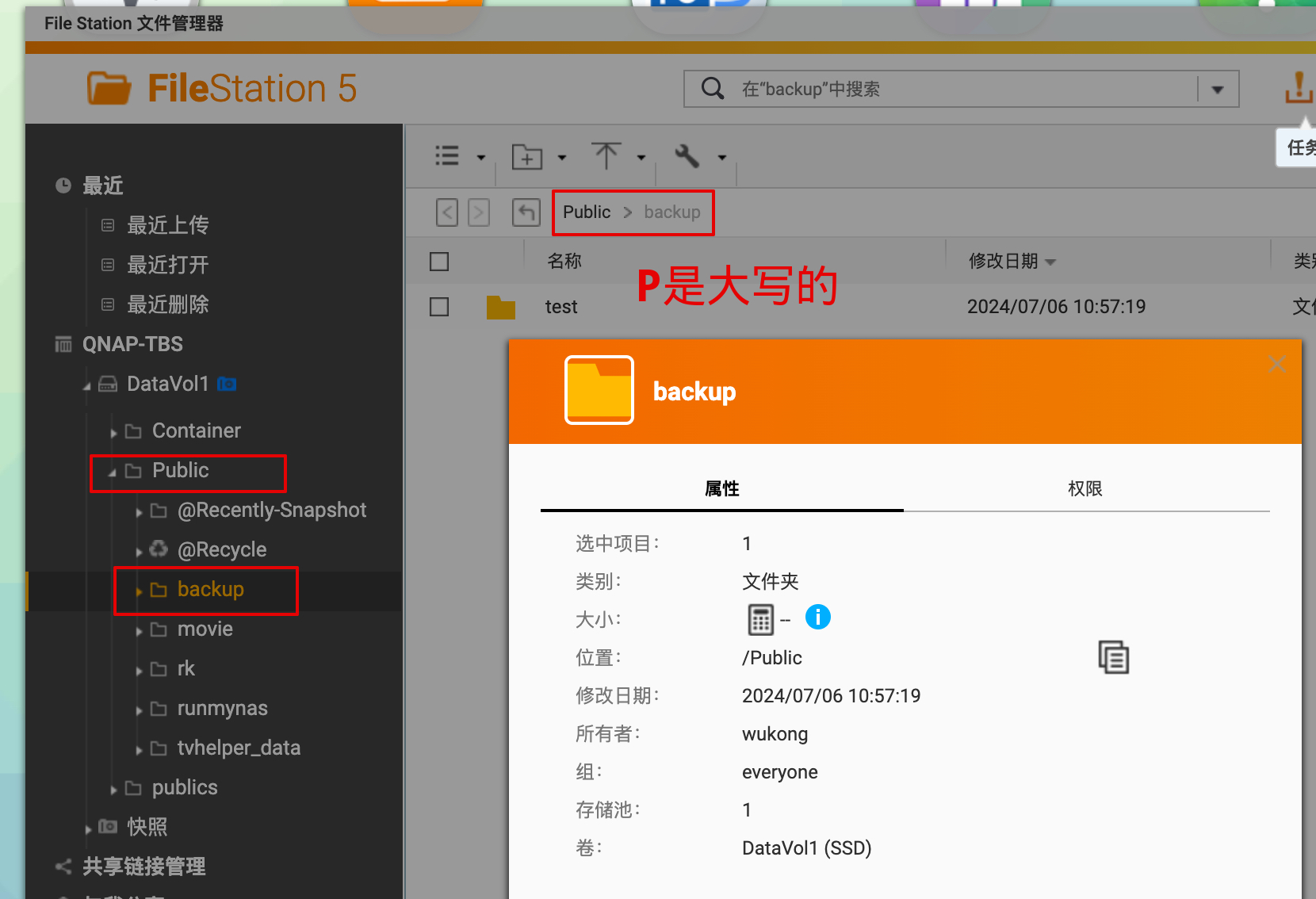Expand the 快照 node
Image resolution: width=1316 pixels, height=899 pixels.
click(88, 829)
